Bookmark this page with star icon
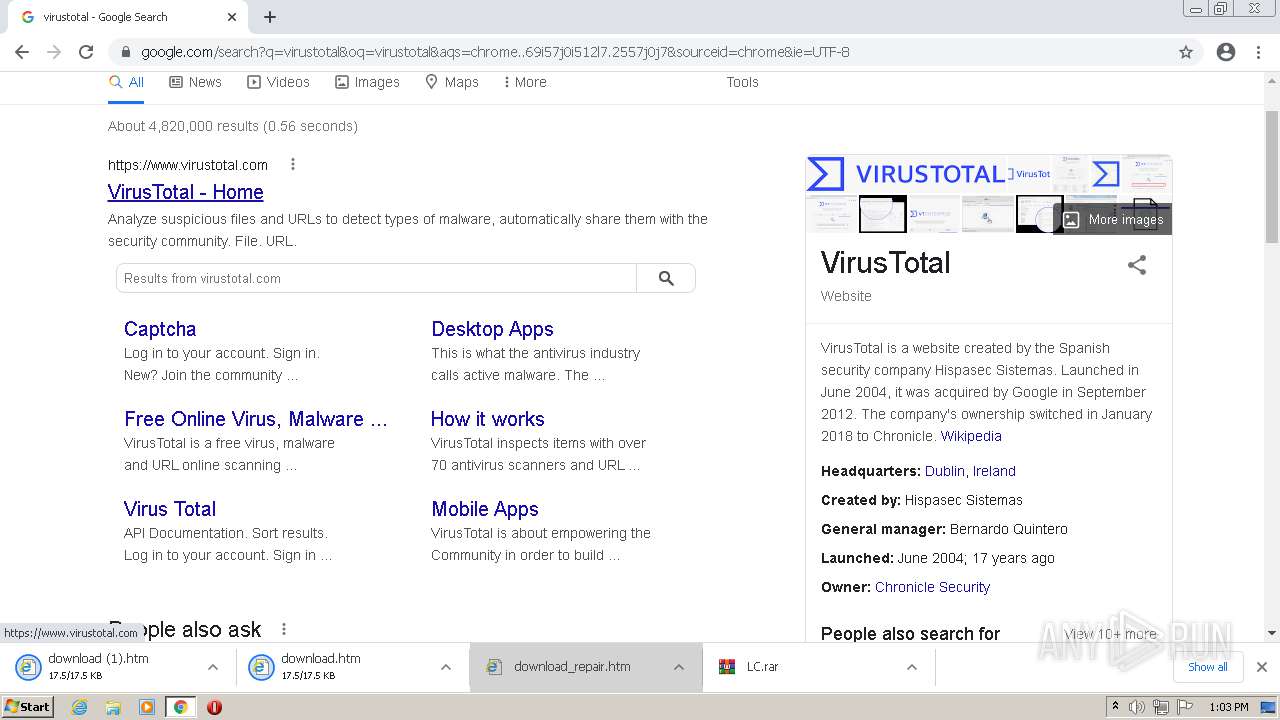This screenshot has width=1280, height=720. click(1186, 52)
